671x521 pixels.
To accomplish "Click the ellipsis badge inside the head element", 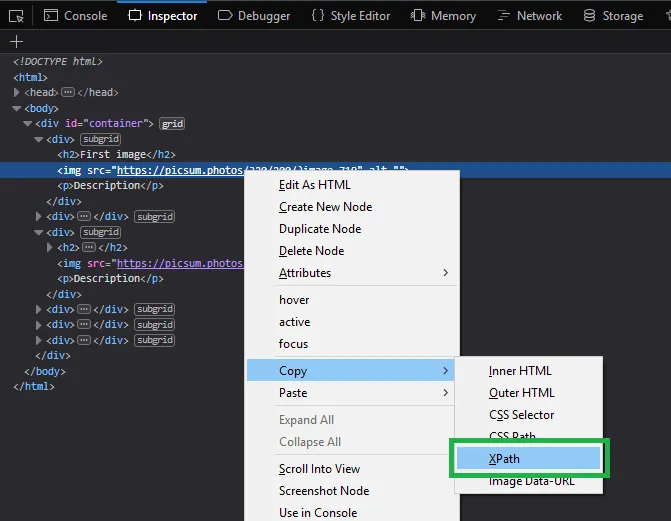I will pos(68,93).
